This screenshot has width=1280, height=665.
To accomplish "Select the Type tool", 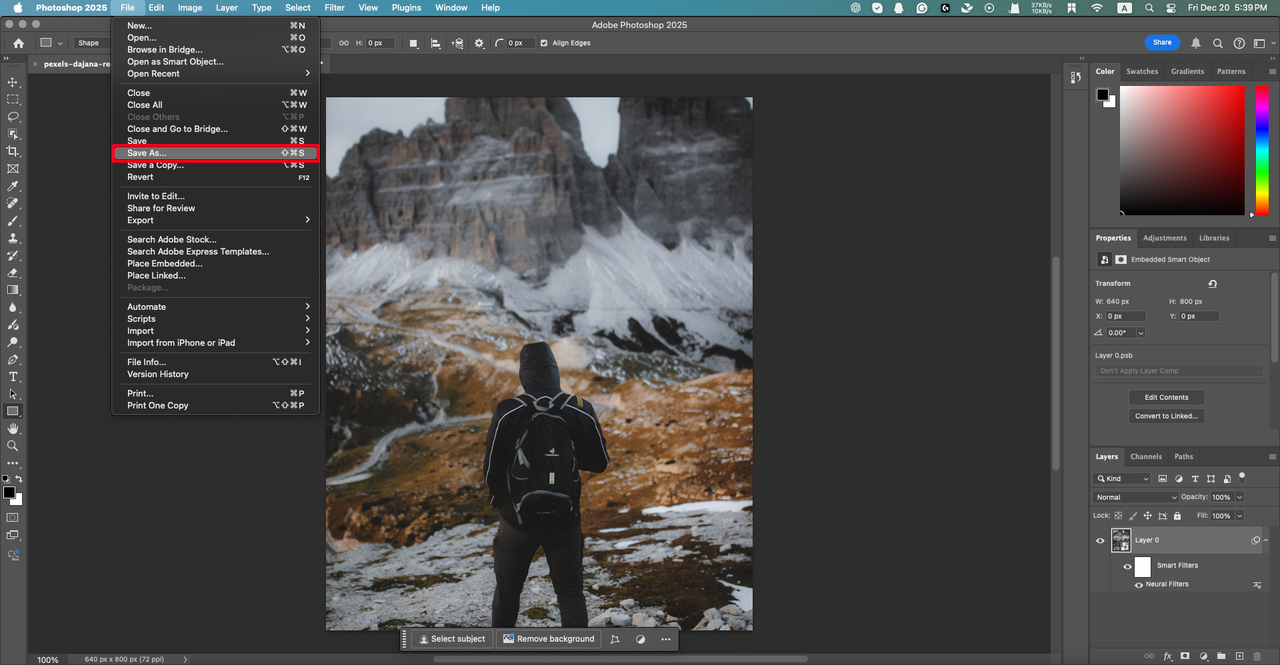I will pos(13,377).
